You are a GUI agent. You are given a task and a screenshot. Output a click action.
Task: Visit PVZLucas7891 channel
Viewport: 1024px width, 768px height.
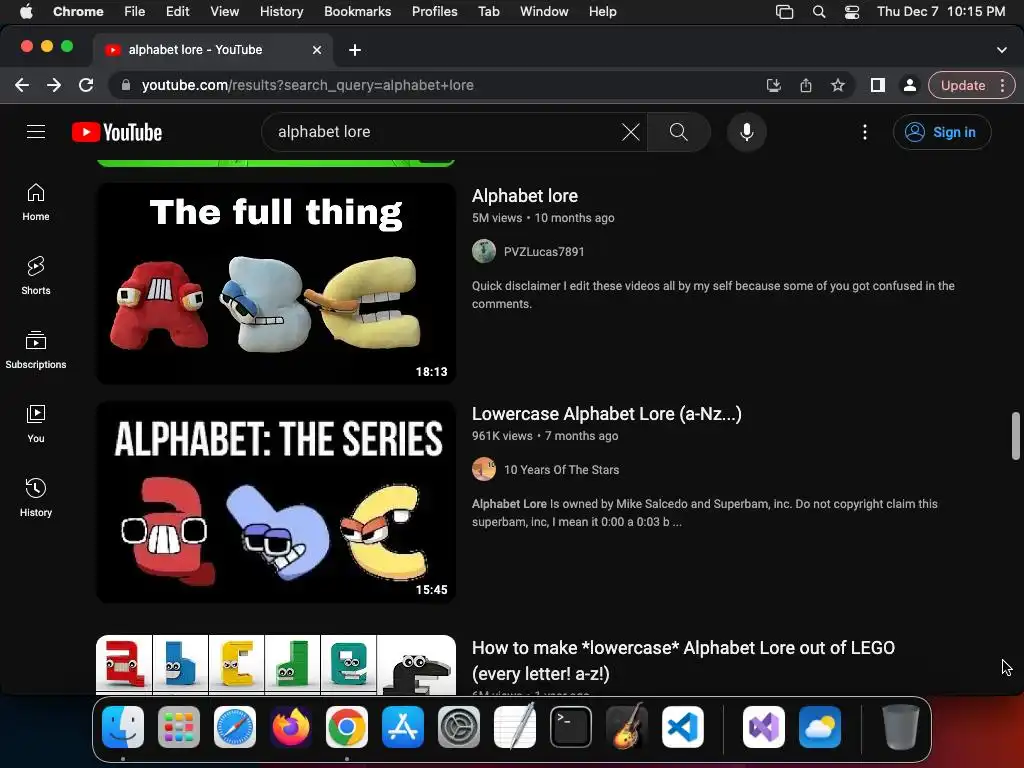[x=544, y=252]
